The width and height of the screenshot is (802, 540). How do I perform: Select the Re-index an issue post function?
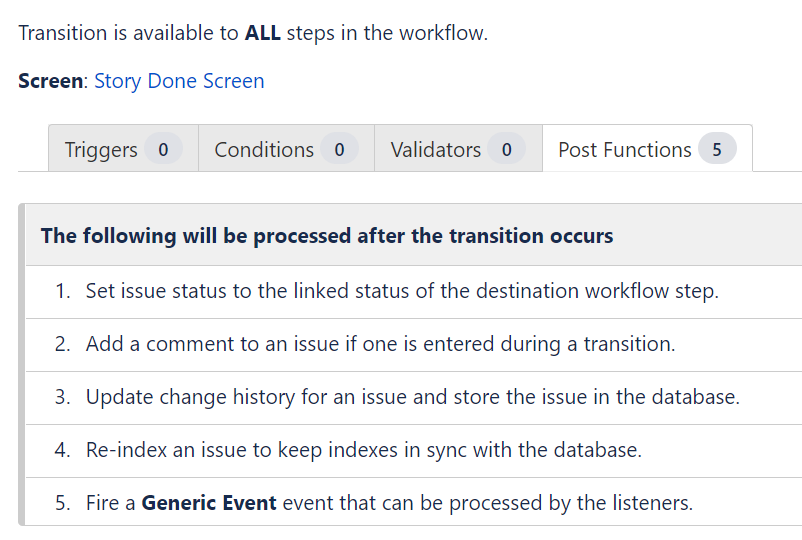pos(414,451)
